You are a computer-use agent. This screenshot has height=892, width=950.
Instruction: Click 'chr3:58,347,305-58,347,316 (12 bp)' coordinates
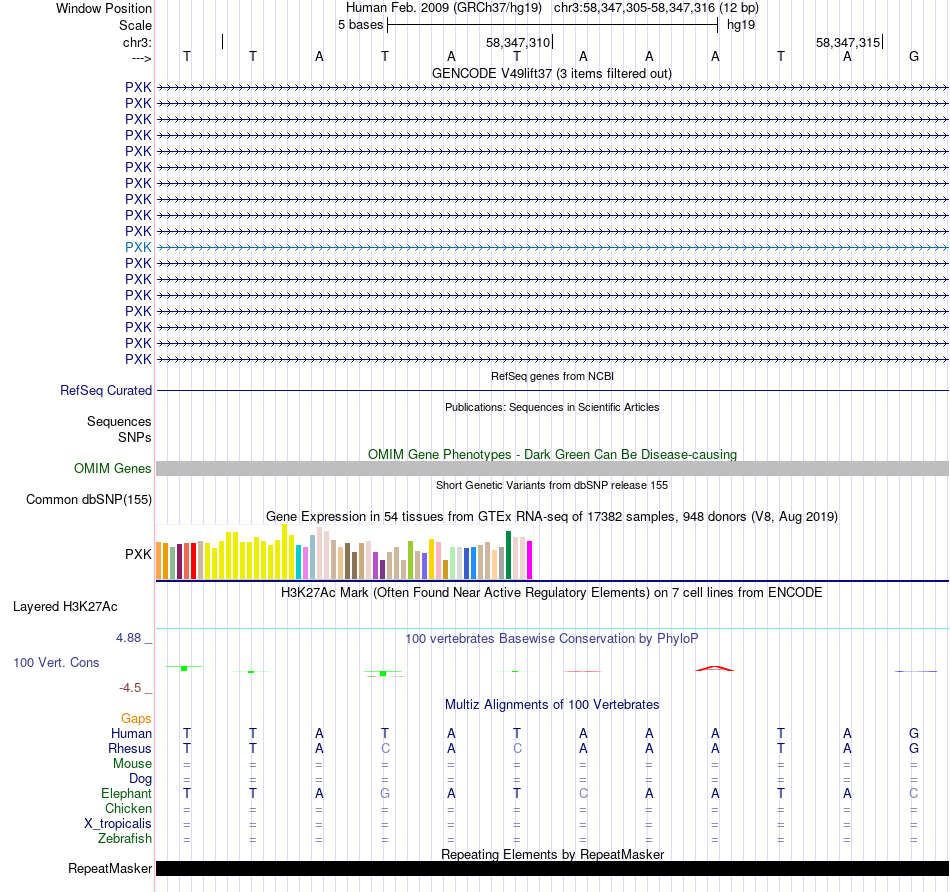point(656,8)
